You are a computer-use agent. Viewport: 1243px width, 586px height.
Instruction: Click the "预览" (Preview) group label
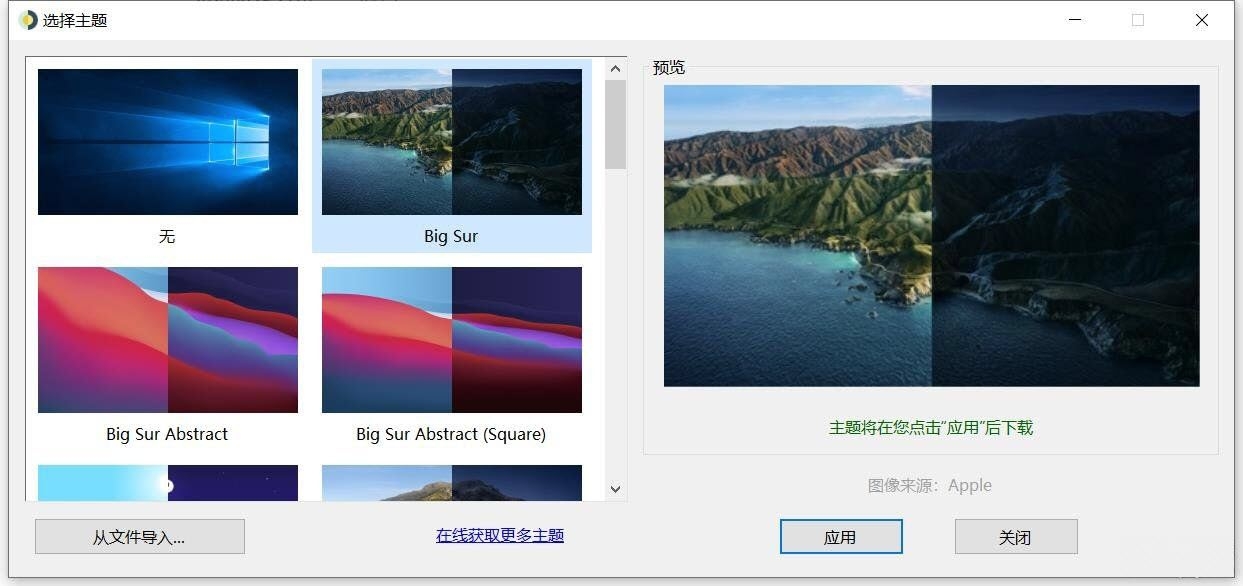point(668,67)
